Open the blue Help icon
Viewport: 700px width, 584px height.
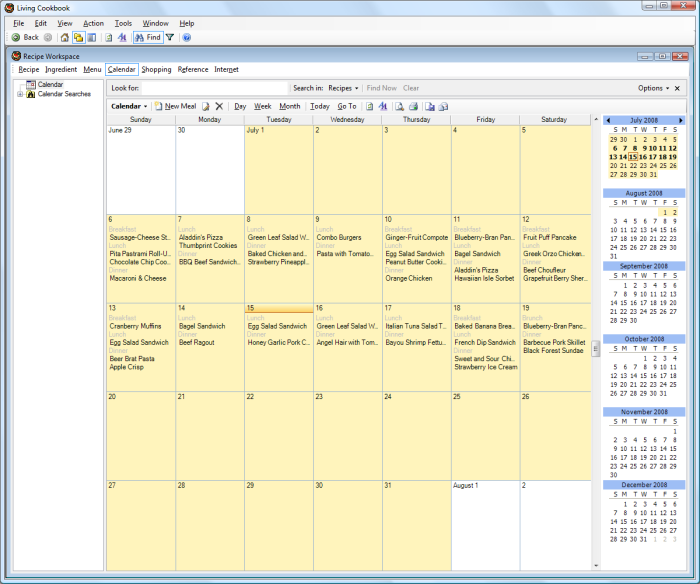[x=187, y=38]
